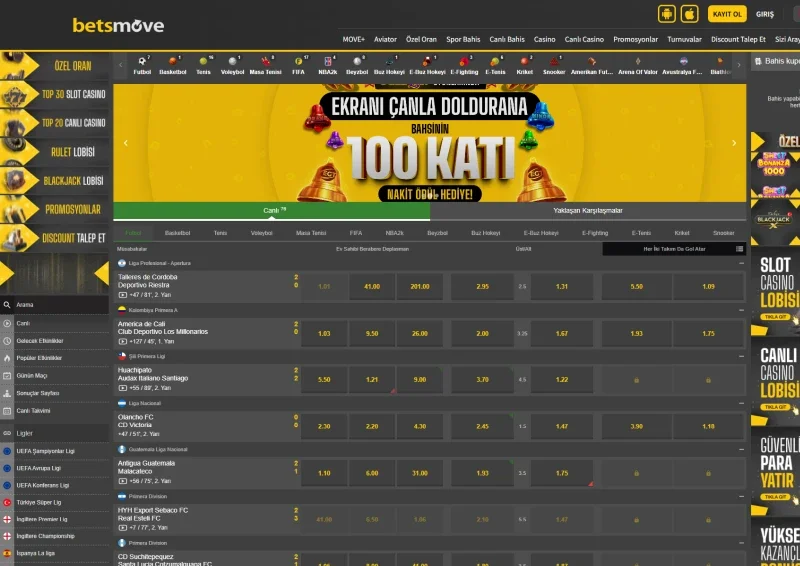Viewport: 800px width, 566px height.
Task: Open the live stream icon for Talleres de Cordoba
Action: (x=122, y=295)
